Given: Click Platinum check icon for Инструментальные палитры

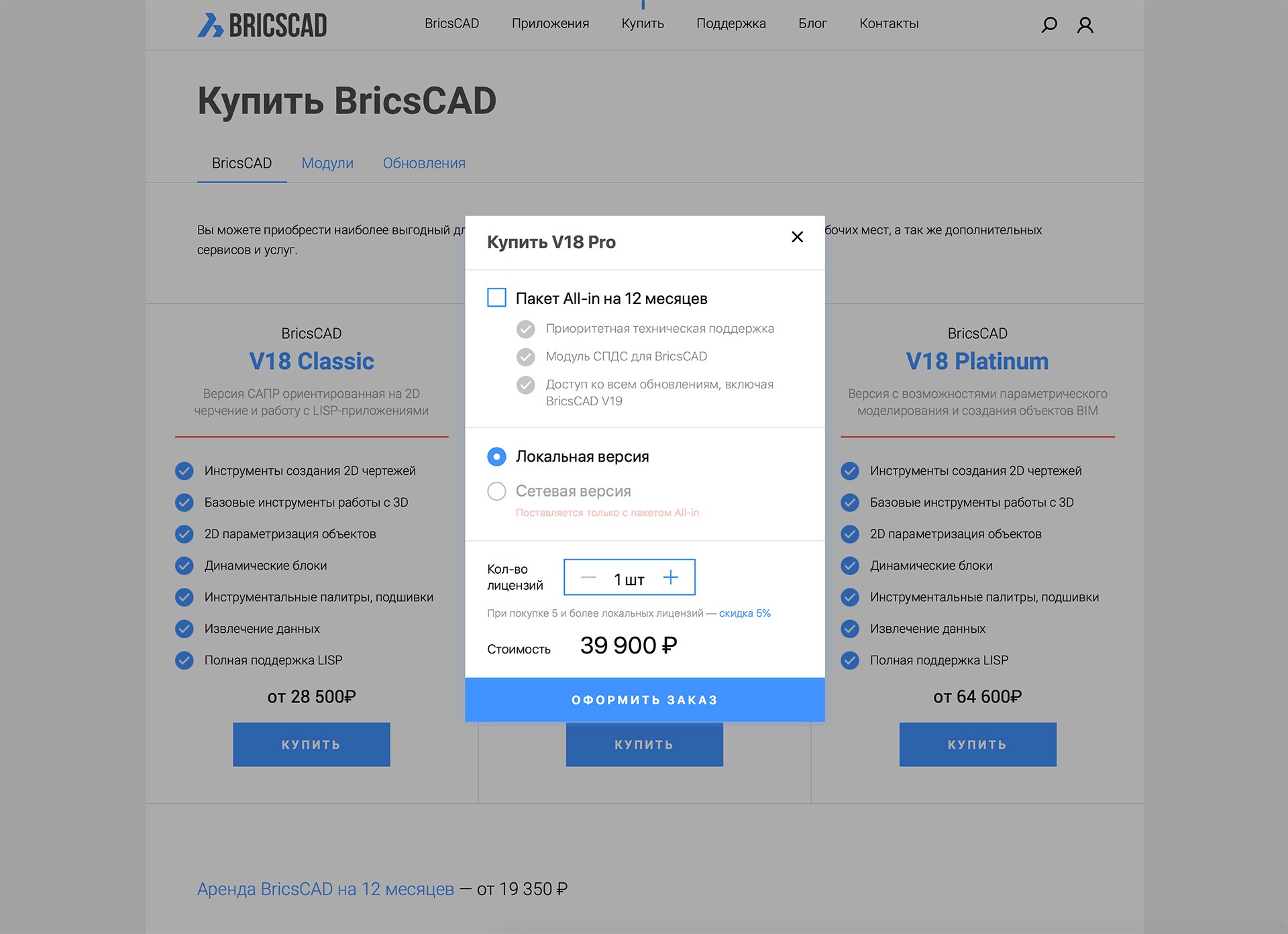Looking at the screenshot, I should coord(850,597).
